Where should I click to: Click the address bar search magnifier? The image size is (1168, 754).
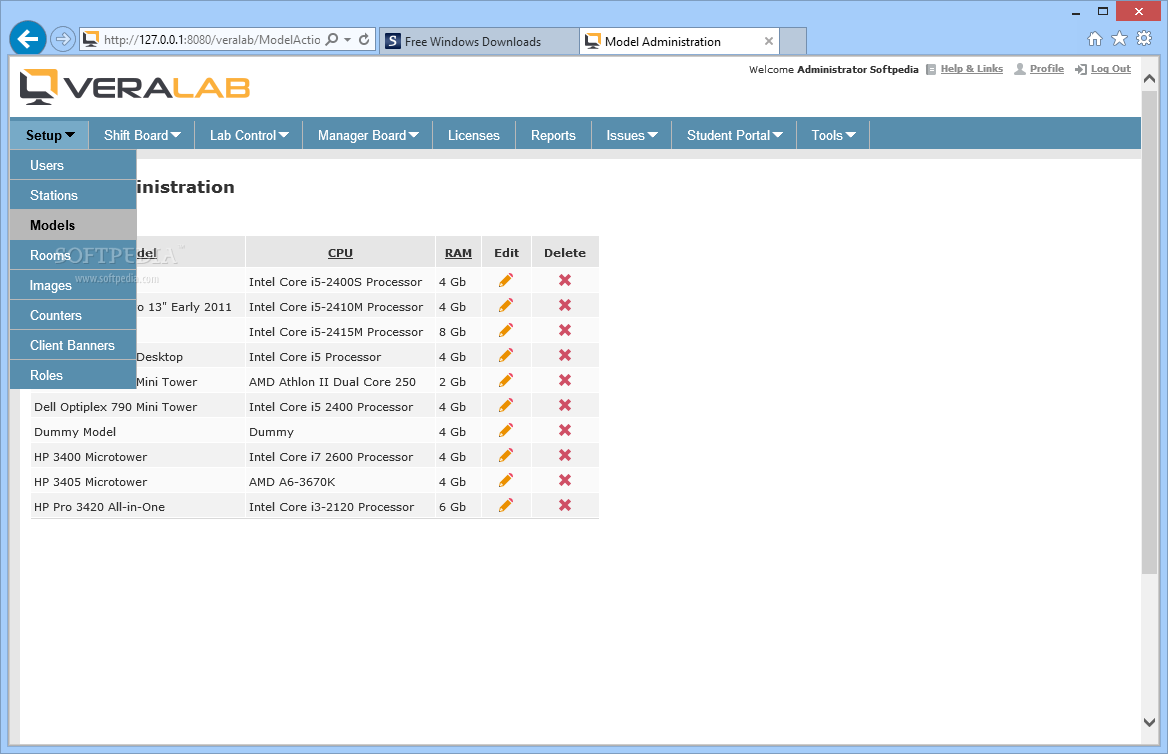[332, 39]
